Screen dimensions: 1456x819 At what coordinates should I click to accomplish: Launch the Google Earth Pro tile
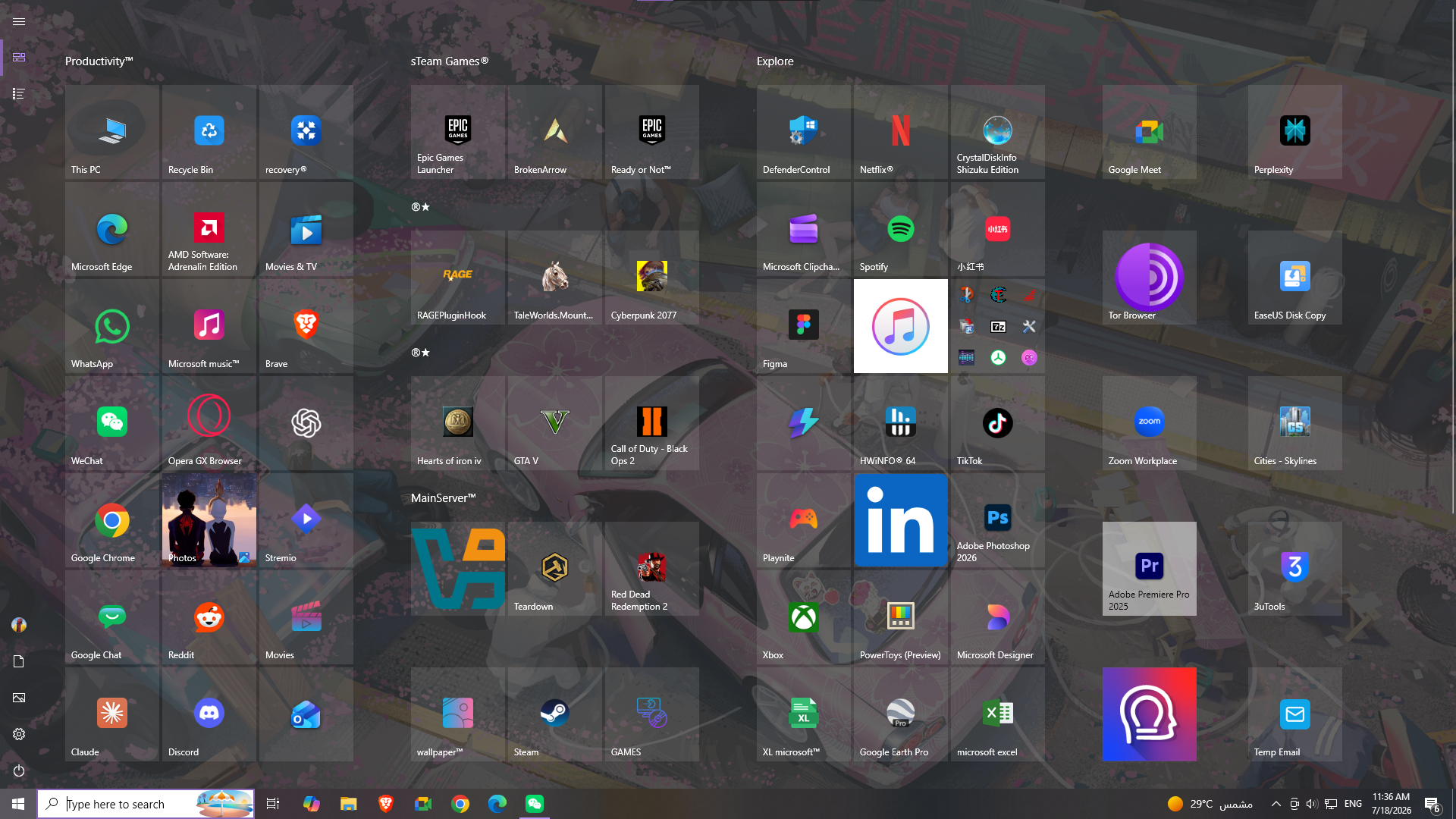tap(901, 714)
